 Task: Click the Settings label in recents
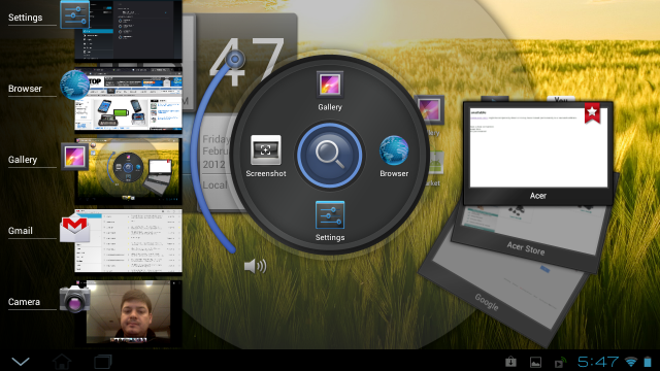[25, 18]
